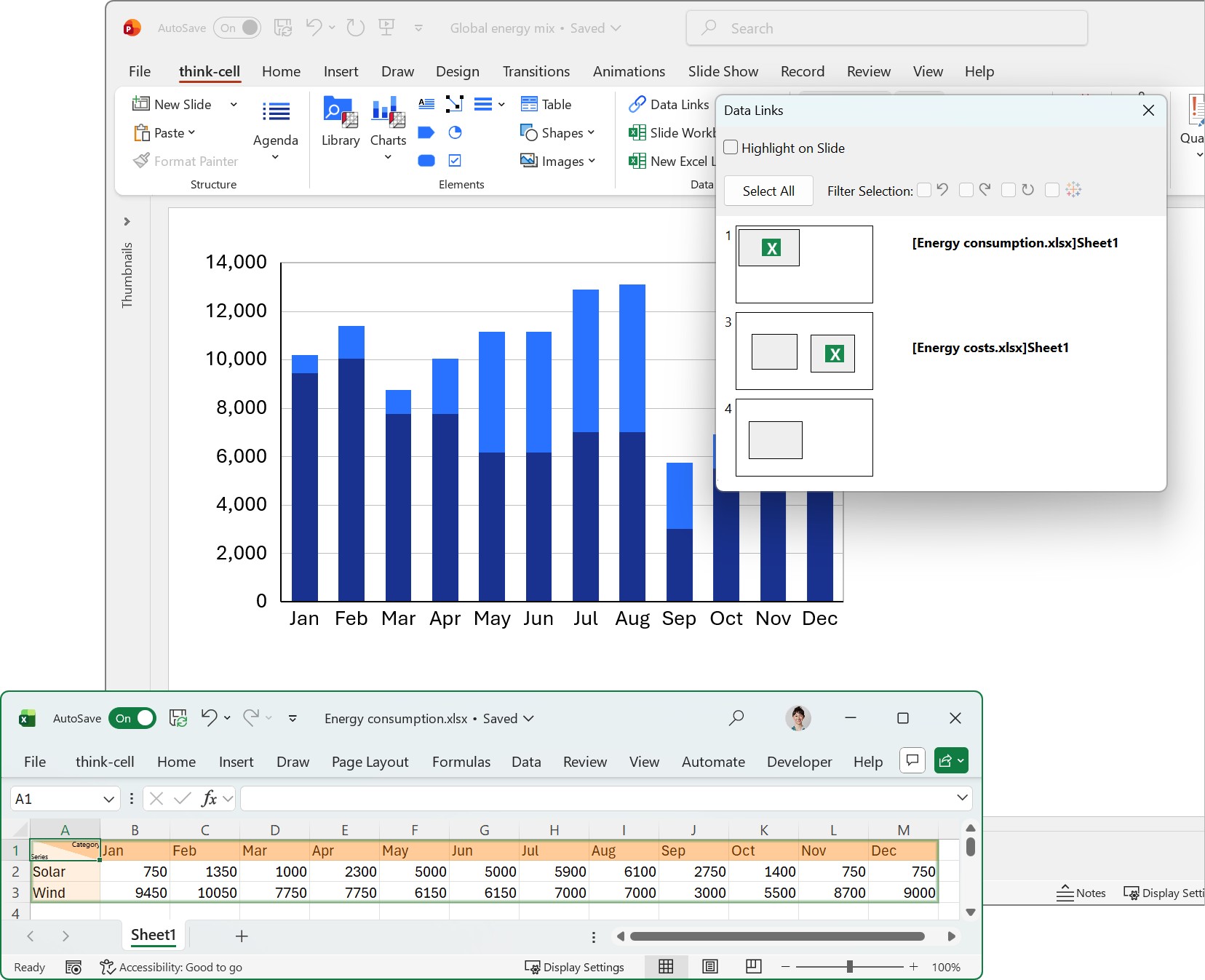Switch Excel to Page Layout view
This screenshot has height=980, width=1205.
pyautogui.click(x=709, y=966)
